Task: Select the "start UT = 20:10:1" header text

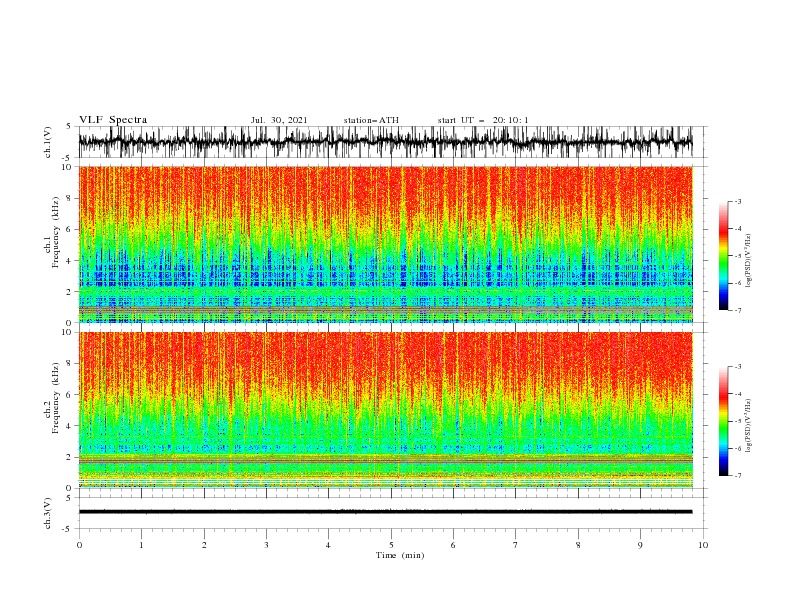Action: point(483,120)
